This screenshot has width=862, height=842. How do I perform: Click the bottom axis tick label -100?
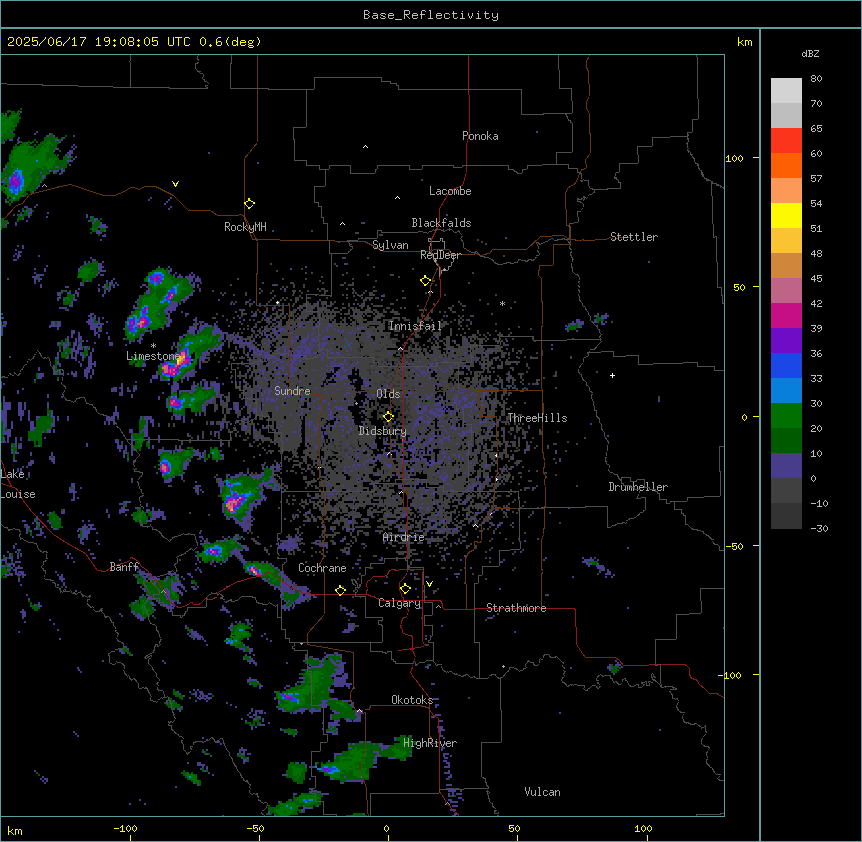125,828
